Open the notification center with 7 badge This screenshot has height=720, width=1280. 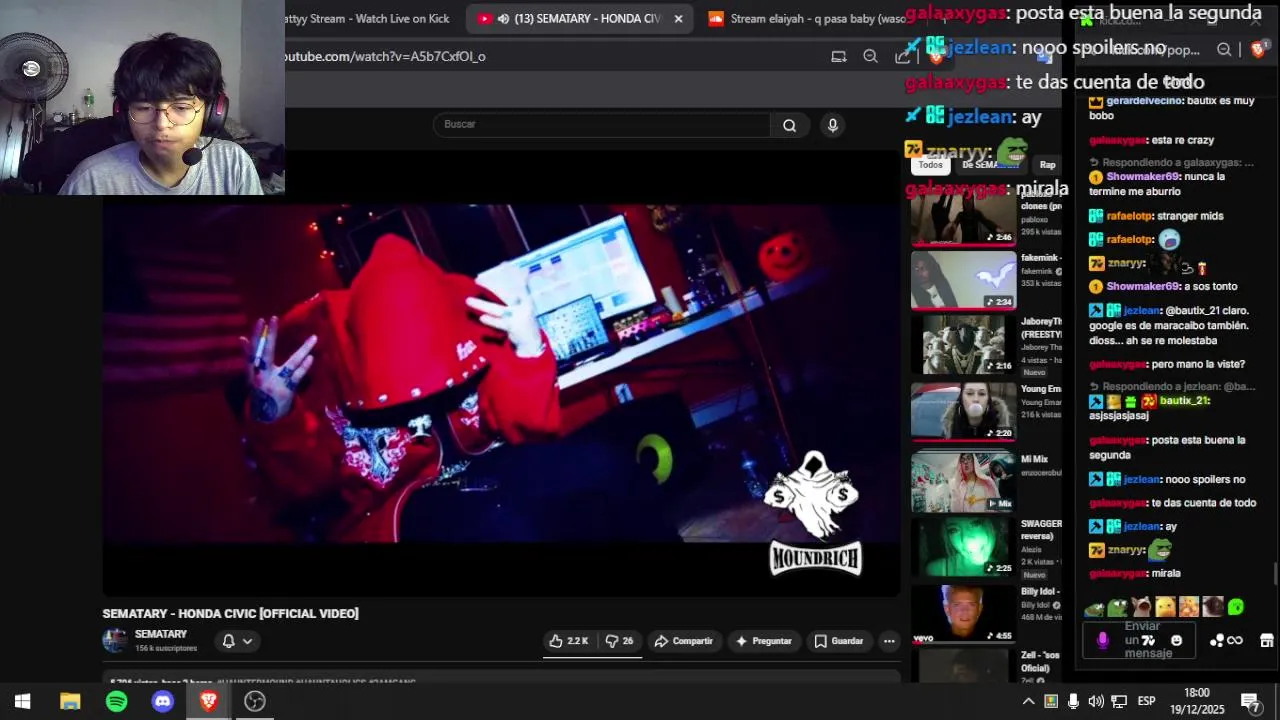tap(1250, 701)
